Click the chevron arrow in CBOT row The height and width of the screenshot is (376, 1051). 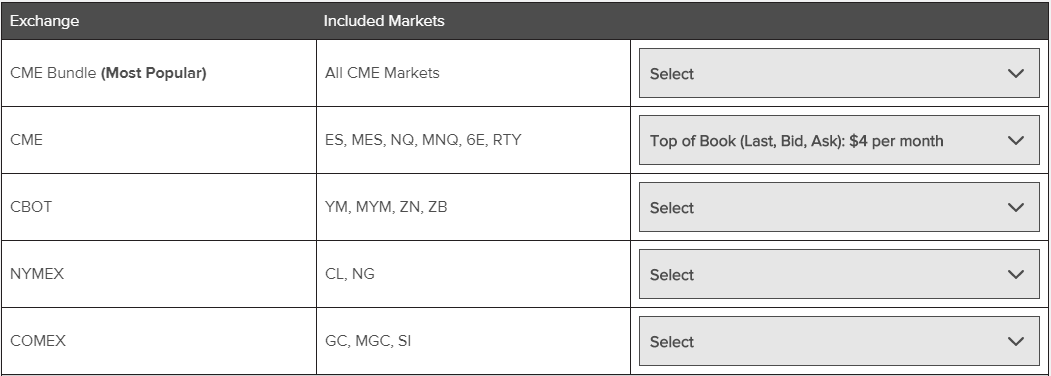tap(1016, 207)
